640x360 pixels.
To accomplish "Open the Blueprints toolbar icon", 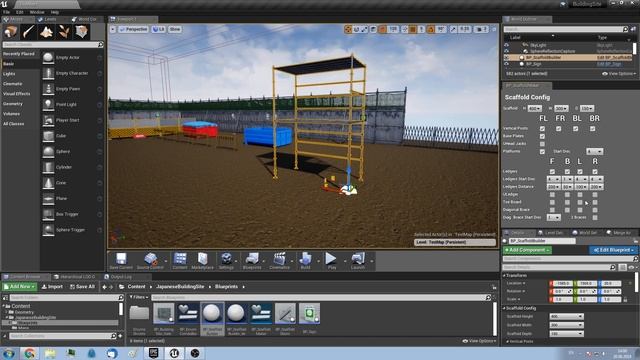I will (252, 261).
